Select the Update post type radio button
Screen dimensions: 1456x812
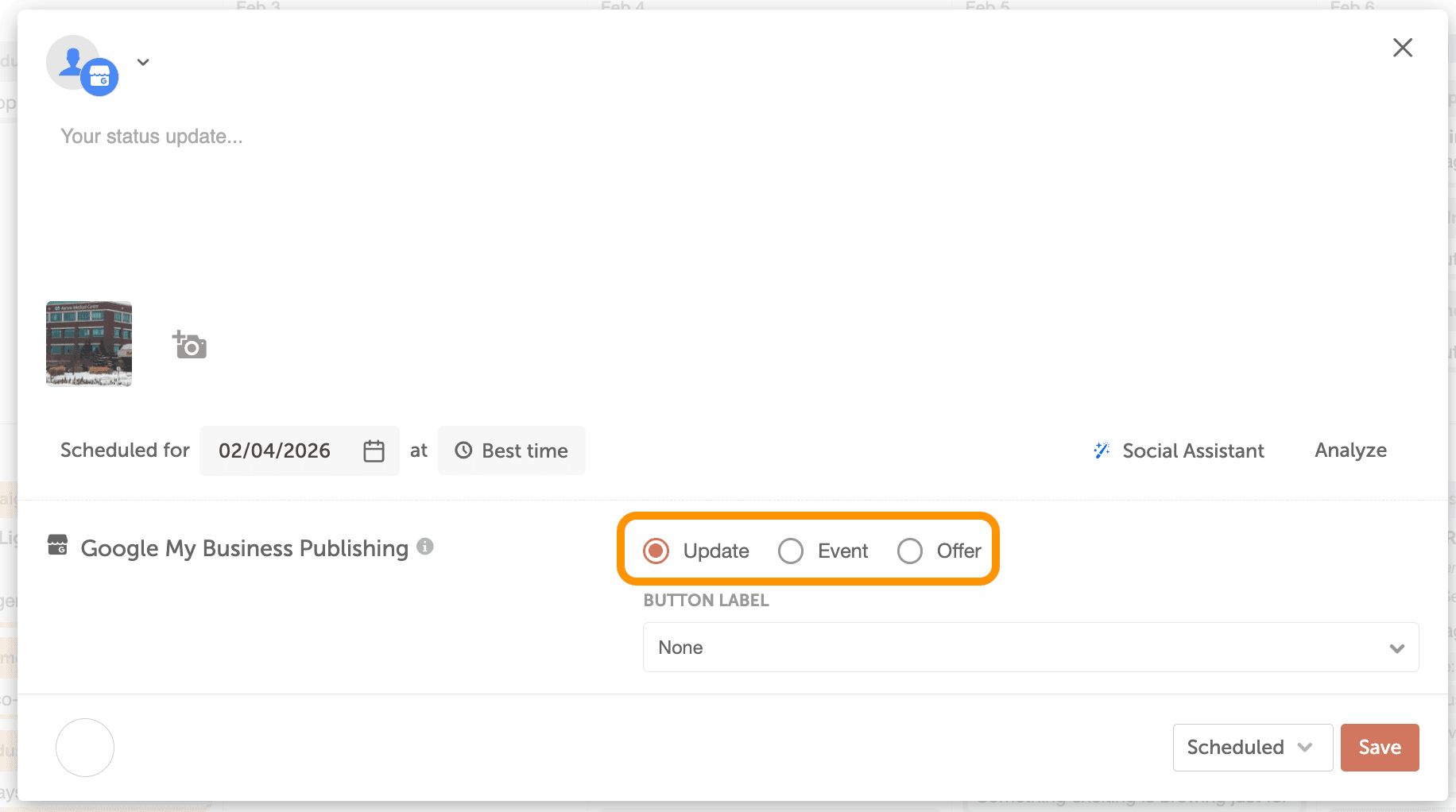pyautogui.click(x=656, y=551)
